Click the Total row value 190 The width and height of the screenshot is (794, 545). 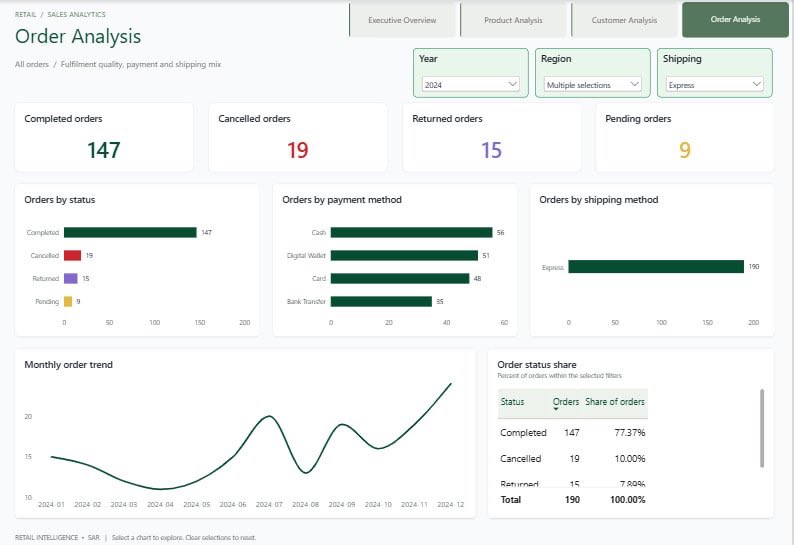pos(572,500)
